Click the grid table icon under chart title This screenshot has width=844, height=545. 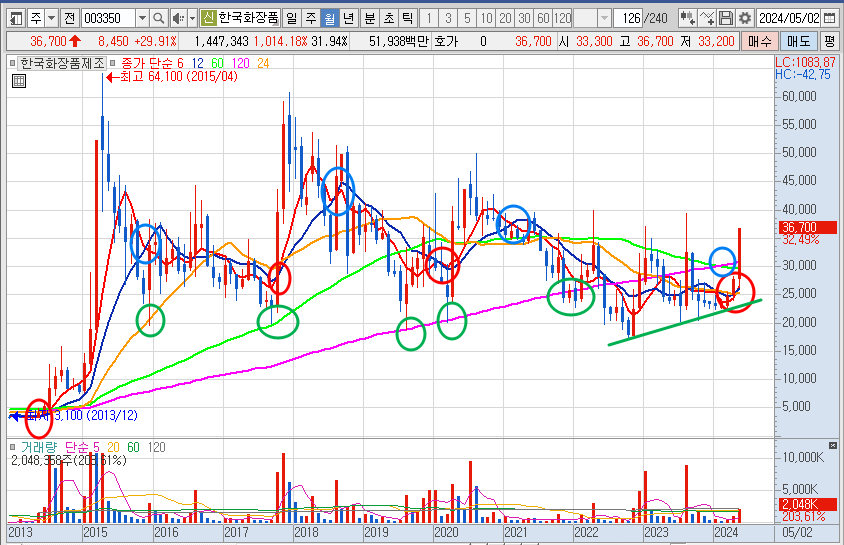click(19, 81)
